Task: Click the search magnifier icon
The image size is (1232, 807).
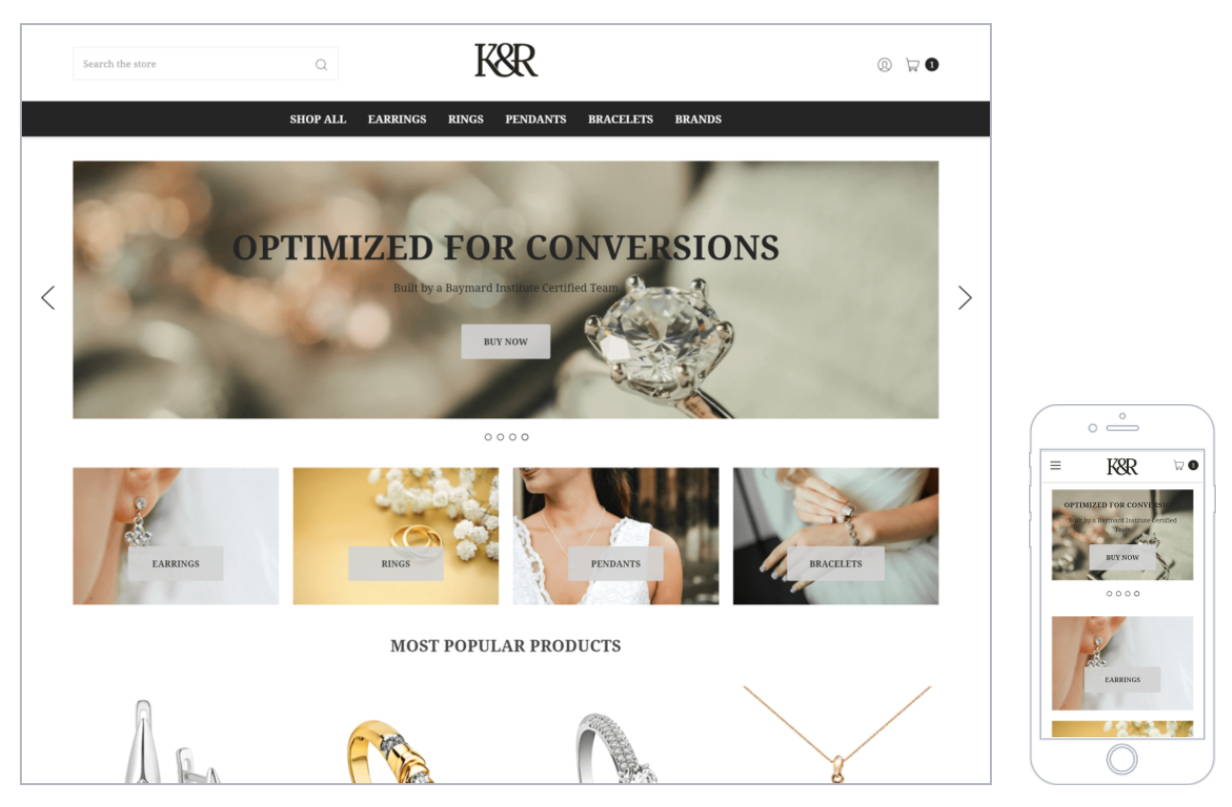Action: coord(321,65)
